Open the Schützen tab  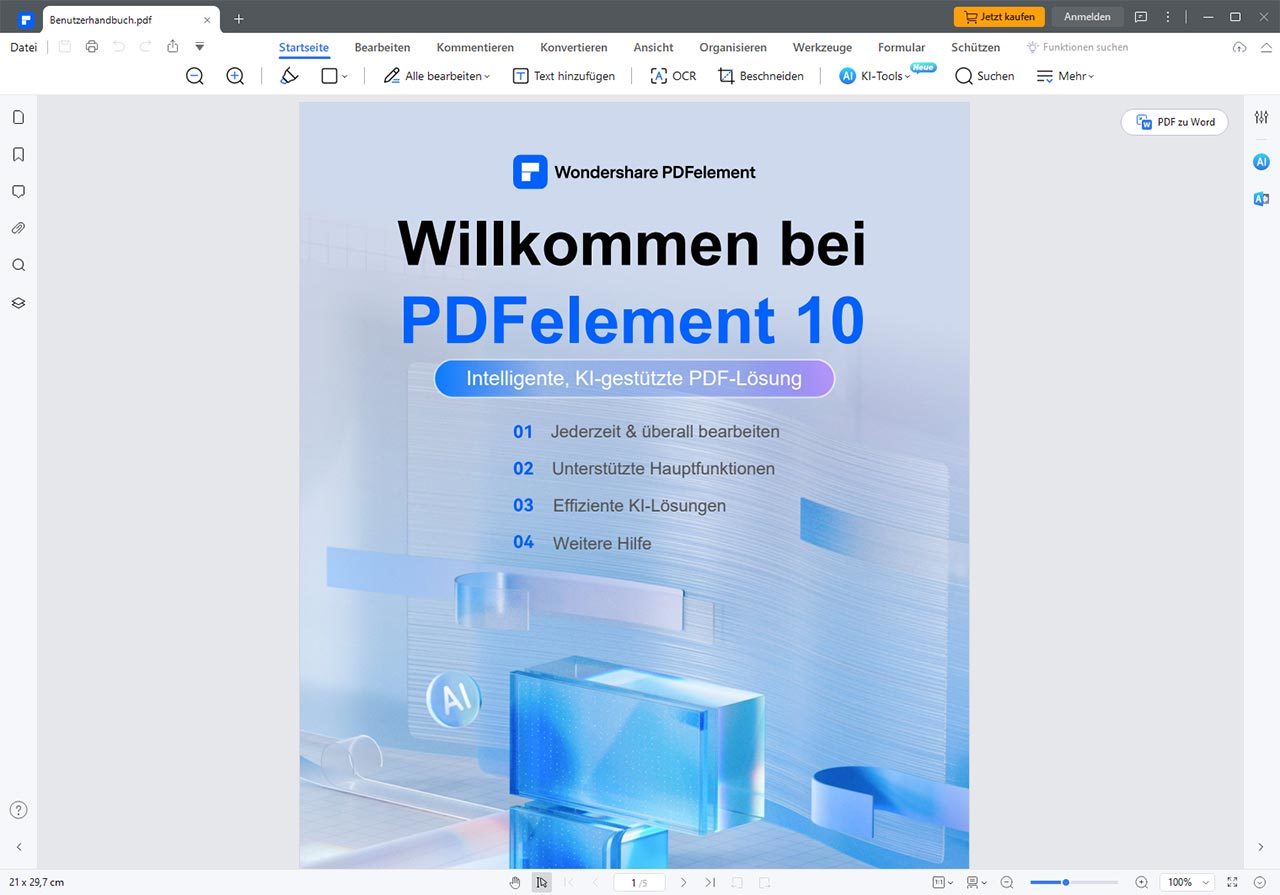tap(976, 47)
